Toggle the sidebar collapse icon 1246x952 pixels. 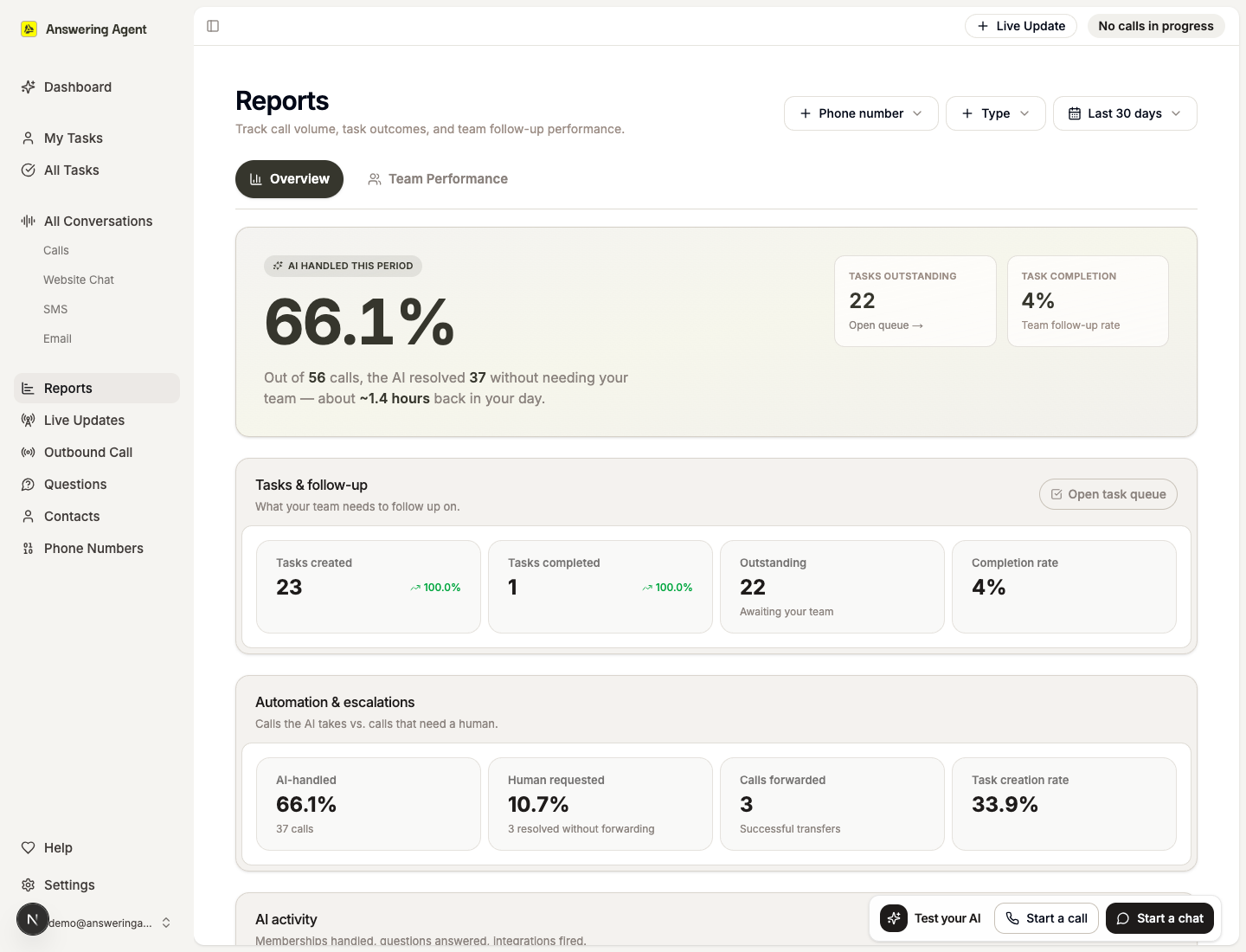coord(213,26)
